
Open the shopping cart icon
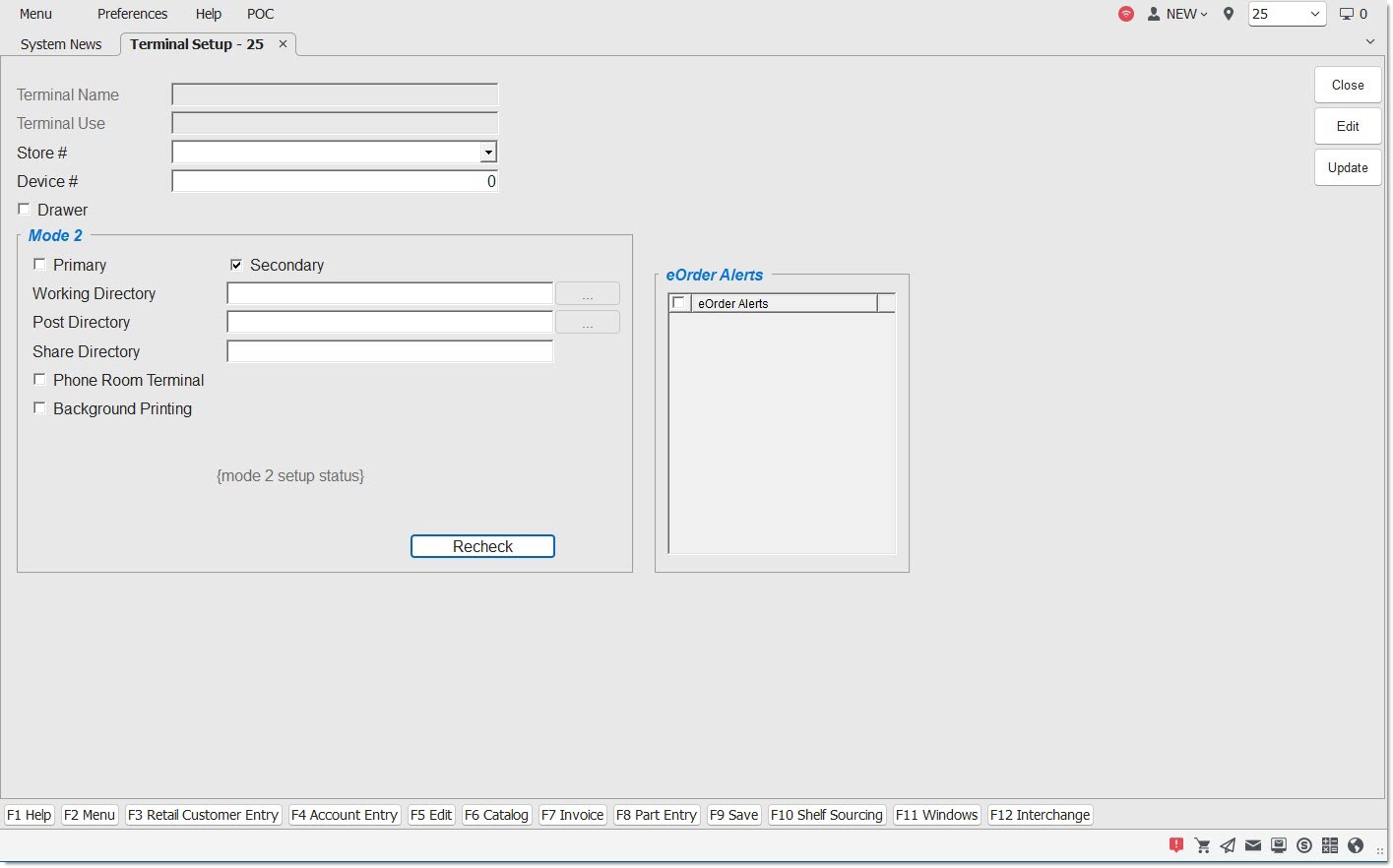tap(1202, 845)
